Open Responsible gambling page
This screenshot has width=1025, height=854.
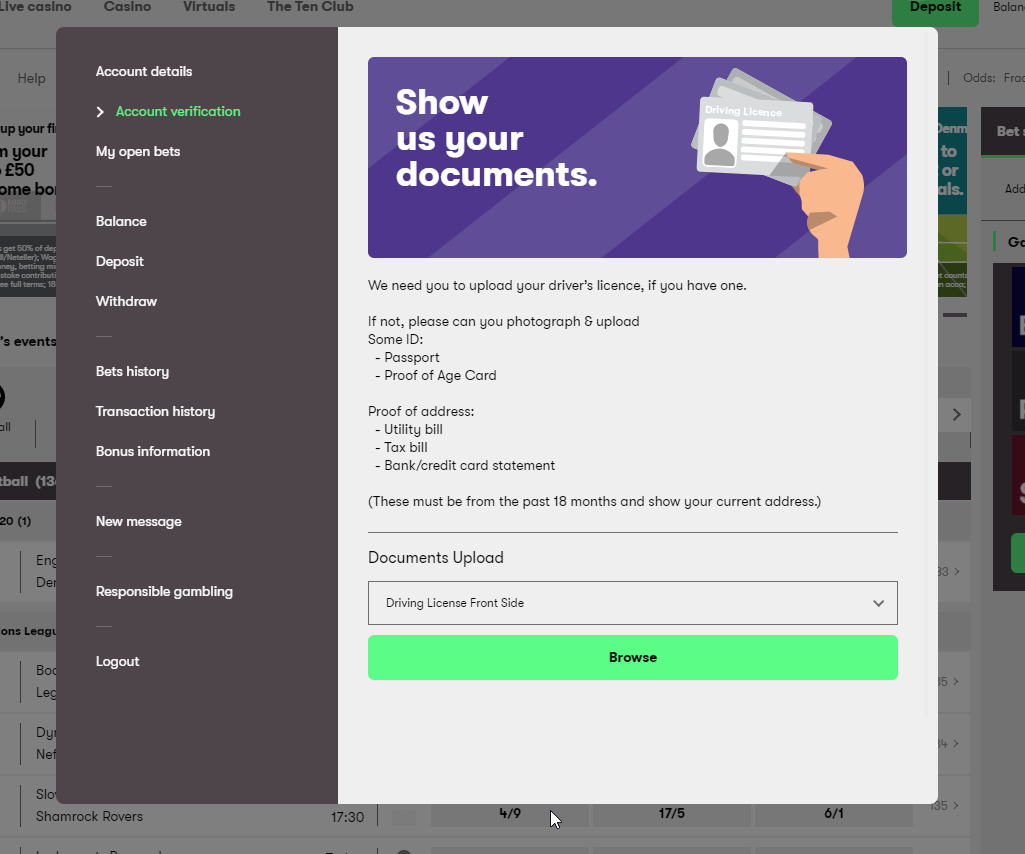click(x=164, y=592)
